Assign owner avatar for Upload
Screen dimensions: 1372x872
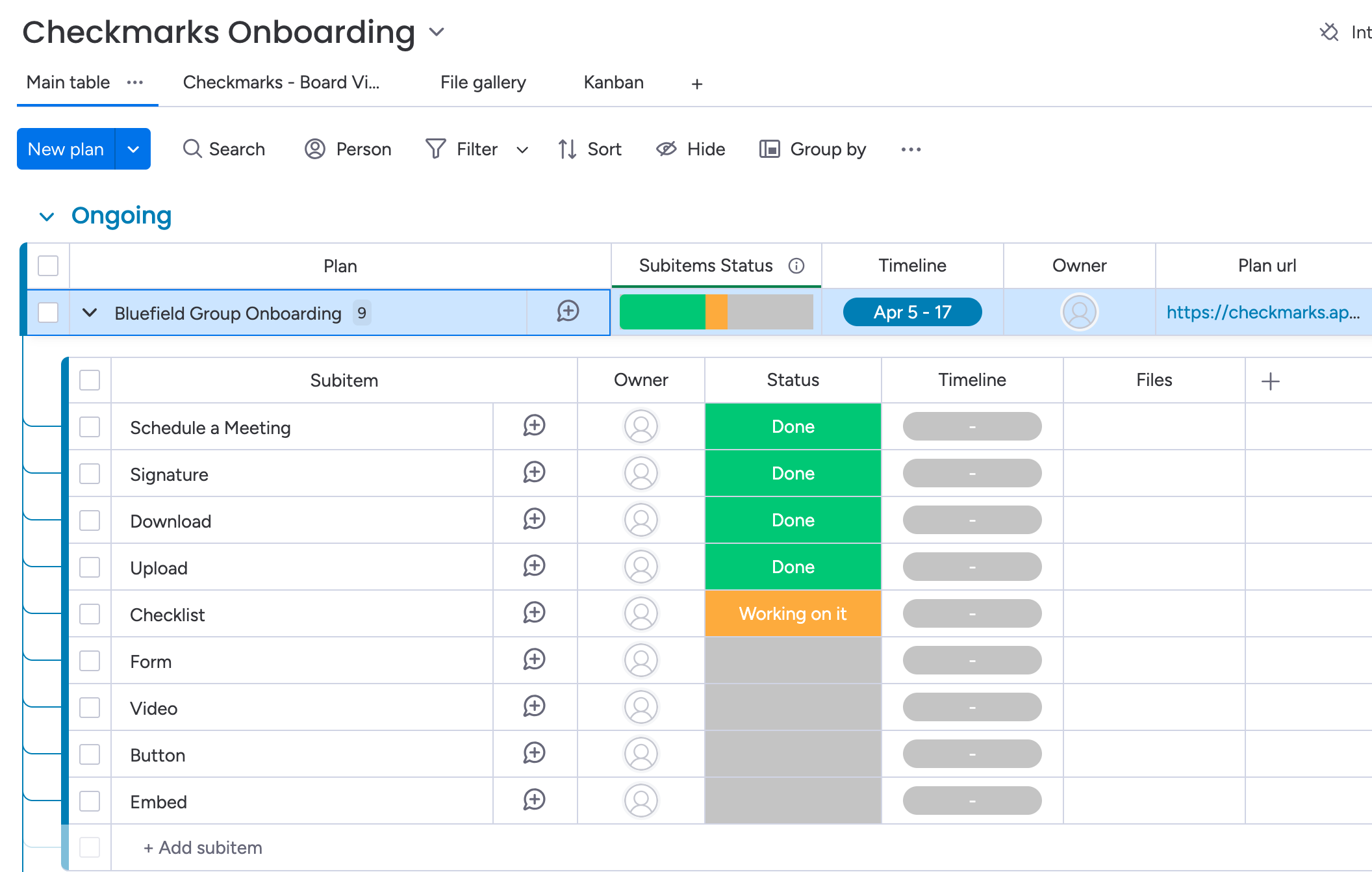coord(641,567)
